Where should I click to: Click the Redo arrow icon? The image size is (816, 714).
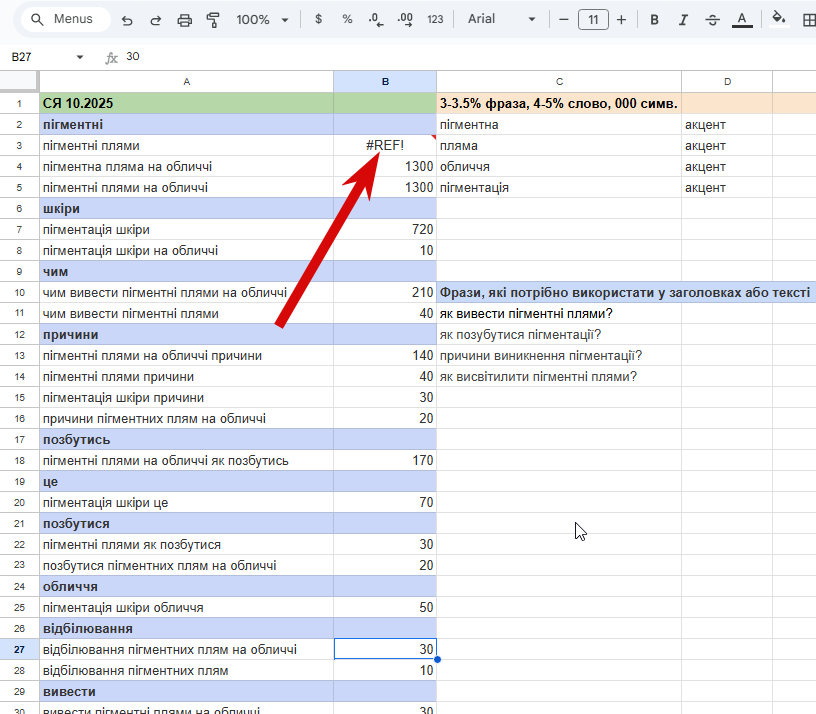pos(155,20)
